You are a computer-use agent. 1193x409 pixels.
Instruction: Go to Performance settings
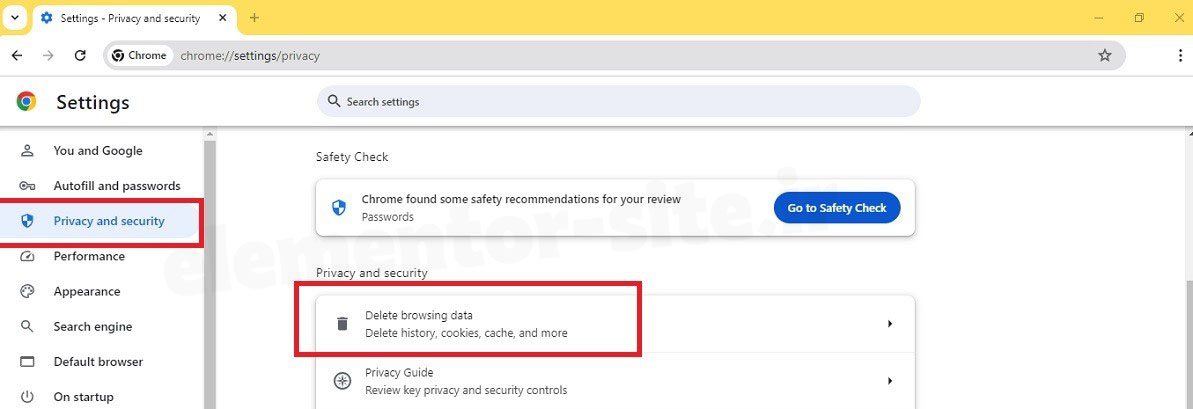pyautogui.click(x=89, y=256)
